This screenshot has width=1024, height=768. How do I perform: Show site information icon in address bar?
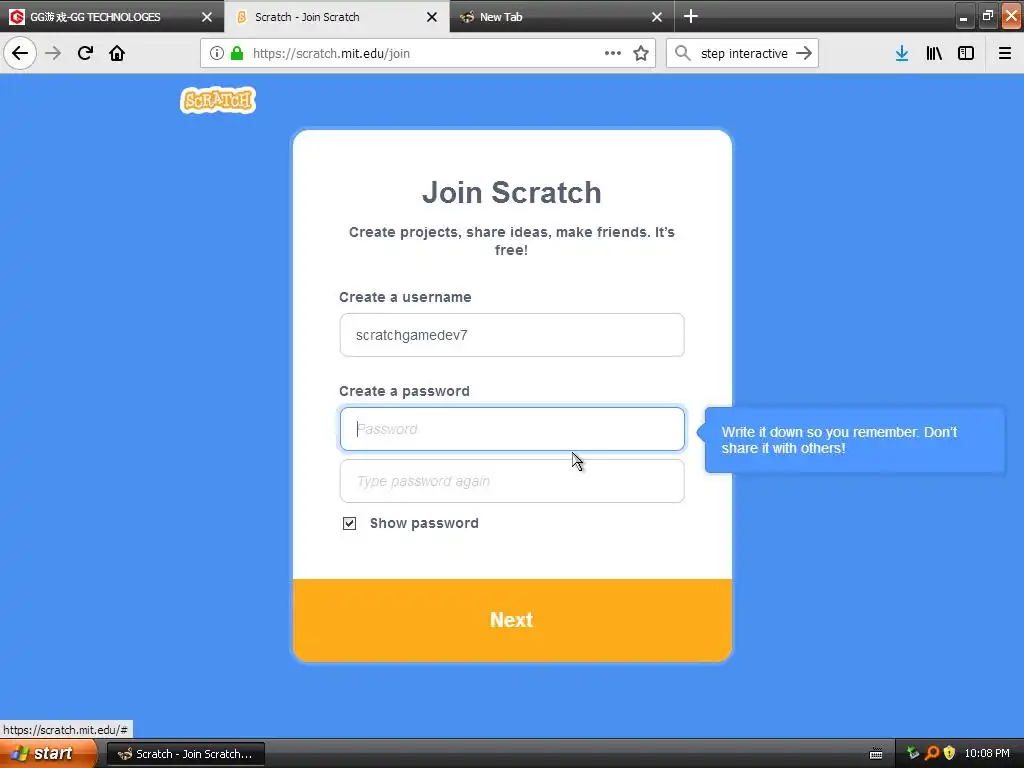217,53
